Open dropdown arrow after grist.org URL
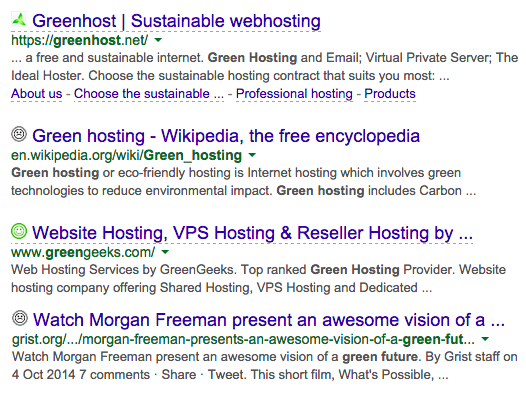 point(485,339)
